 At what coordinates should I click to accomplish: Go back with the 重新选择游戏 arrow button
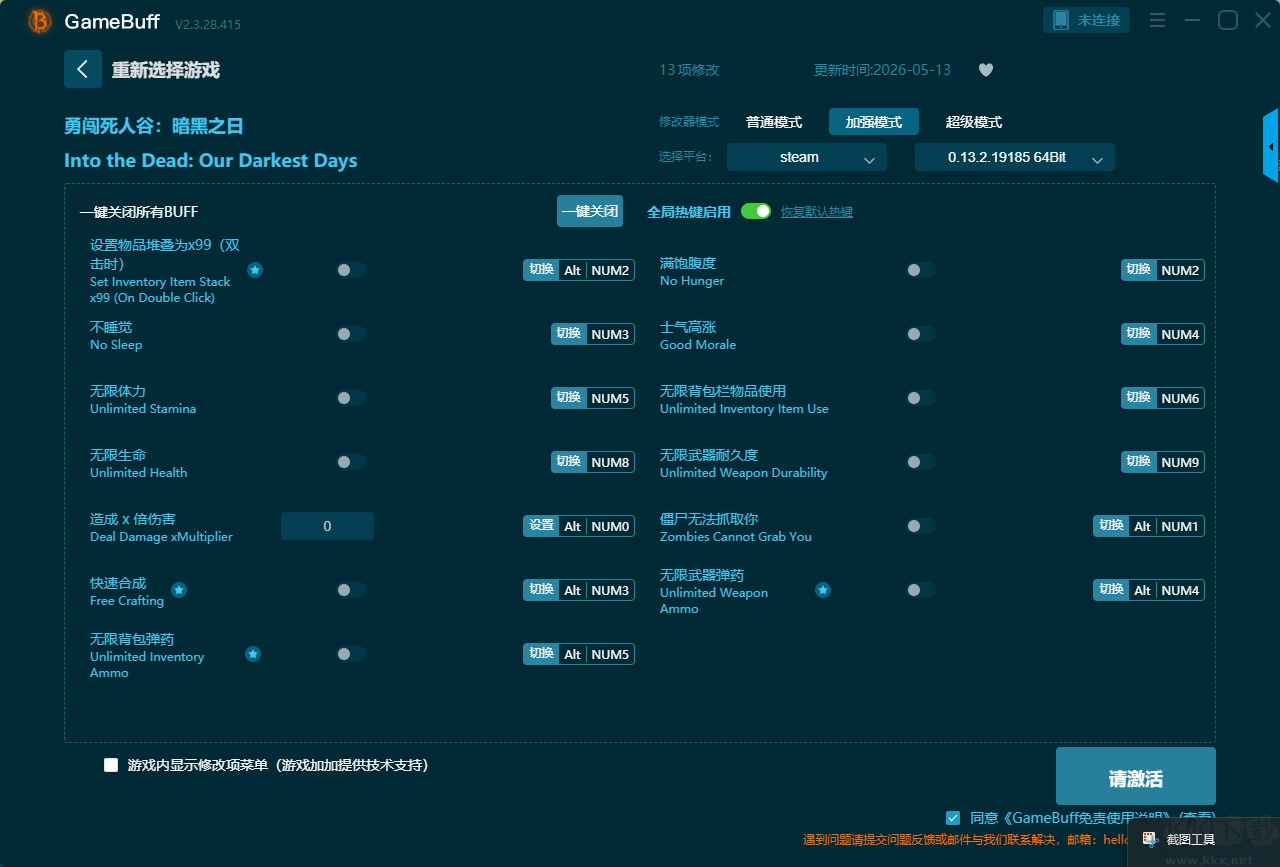click(x=83, y=69)
